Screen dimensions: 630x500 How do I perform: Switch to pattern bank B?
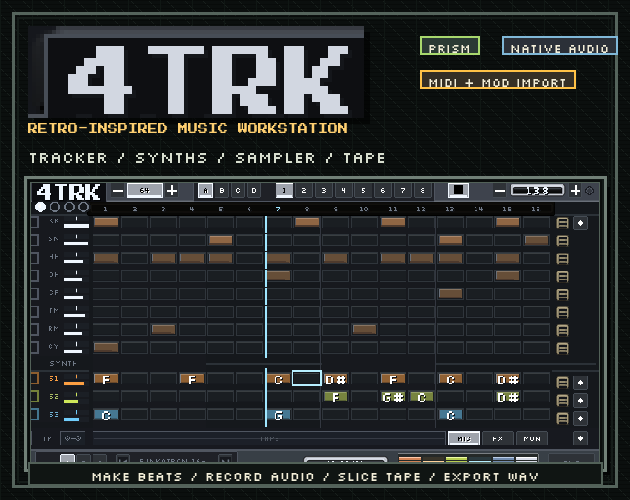(222, 191)
